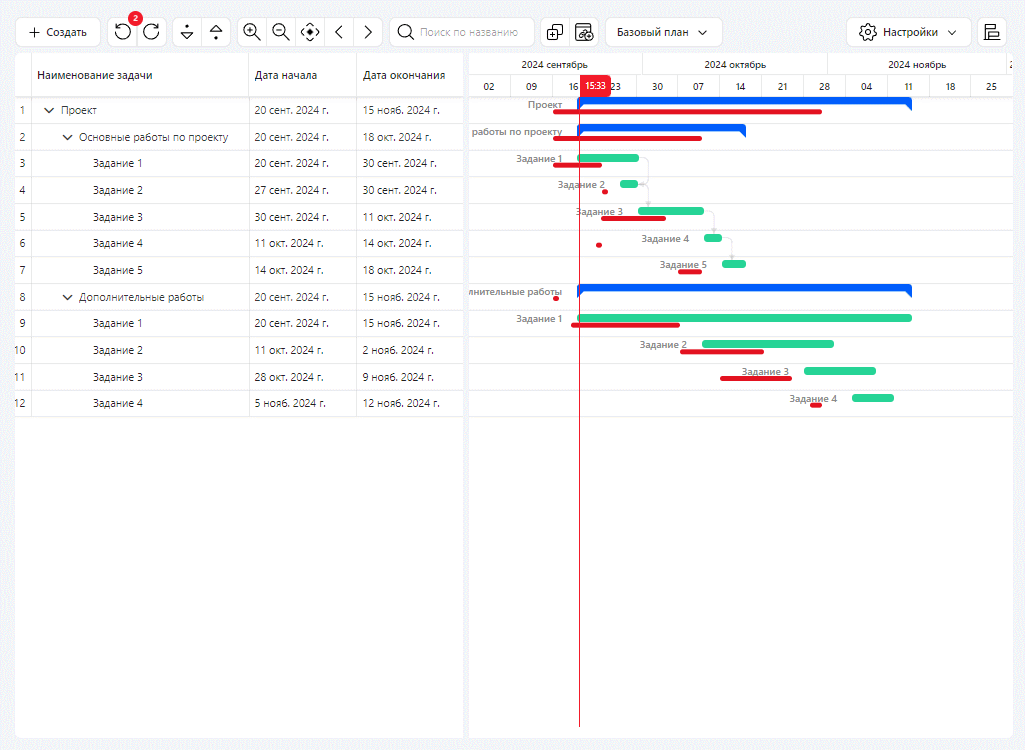Expand all tasks with the down-arrow icon
Screen dimensions: 1025x750
[x=187, y=32]
